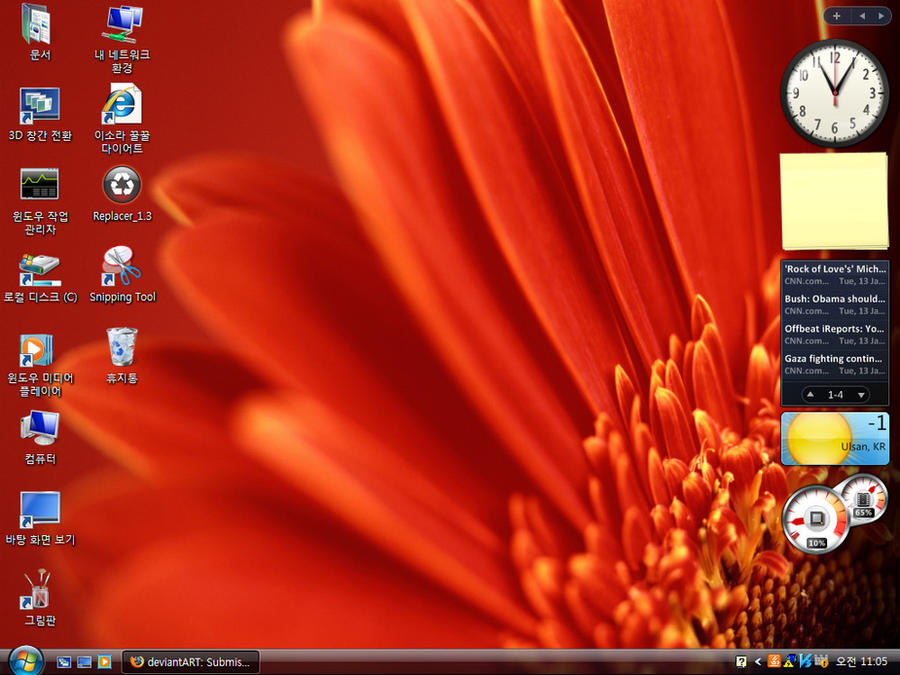Viewport: 900px width, 675px height.
Task: Click the 오전 11:05 taskbar clock
Action: tap(861, 662)
